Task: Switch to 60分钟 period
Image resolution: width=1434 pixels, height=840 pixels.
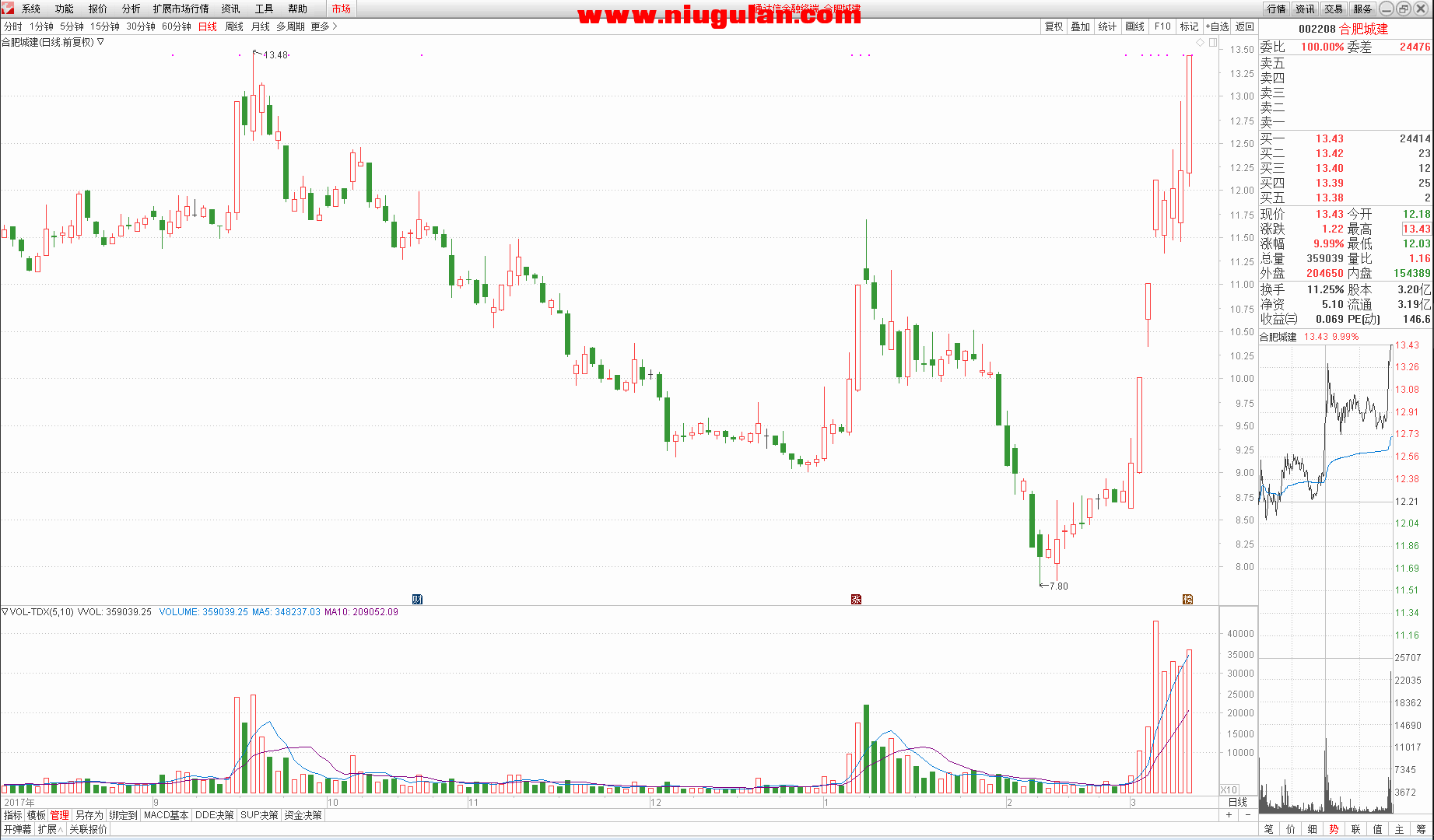Action: point(177,26)
